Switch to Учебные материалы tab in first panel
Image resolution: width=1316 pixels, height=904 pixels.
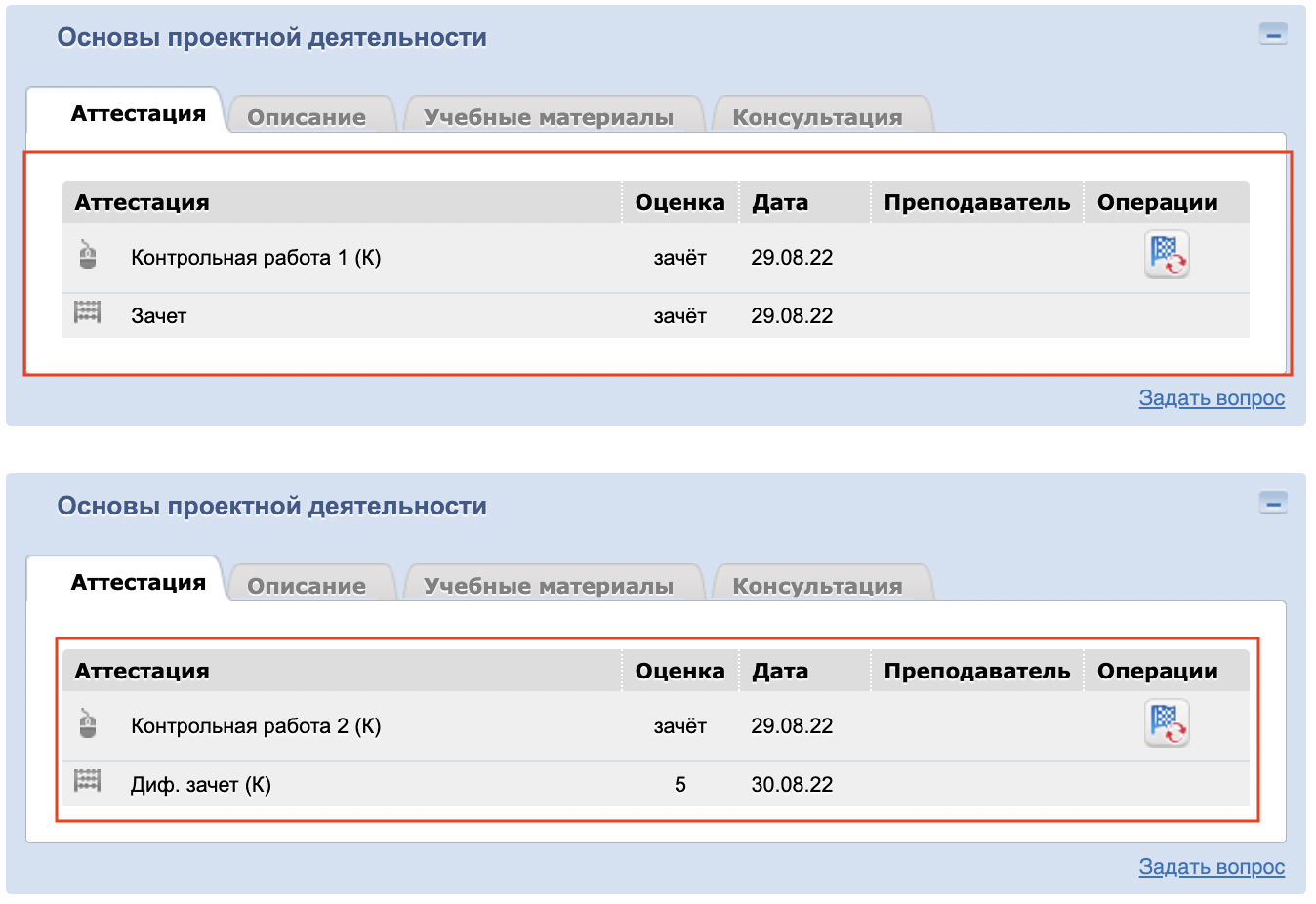(549, 117)
